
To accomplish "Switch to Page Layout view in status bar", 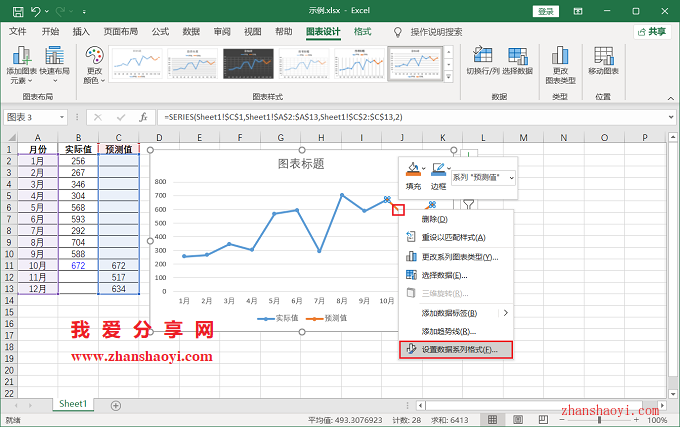I will [x=518, y=420].
